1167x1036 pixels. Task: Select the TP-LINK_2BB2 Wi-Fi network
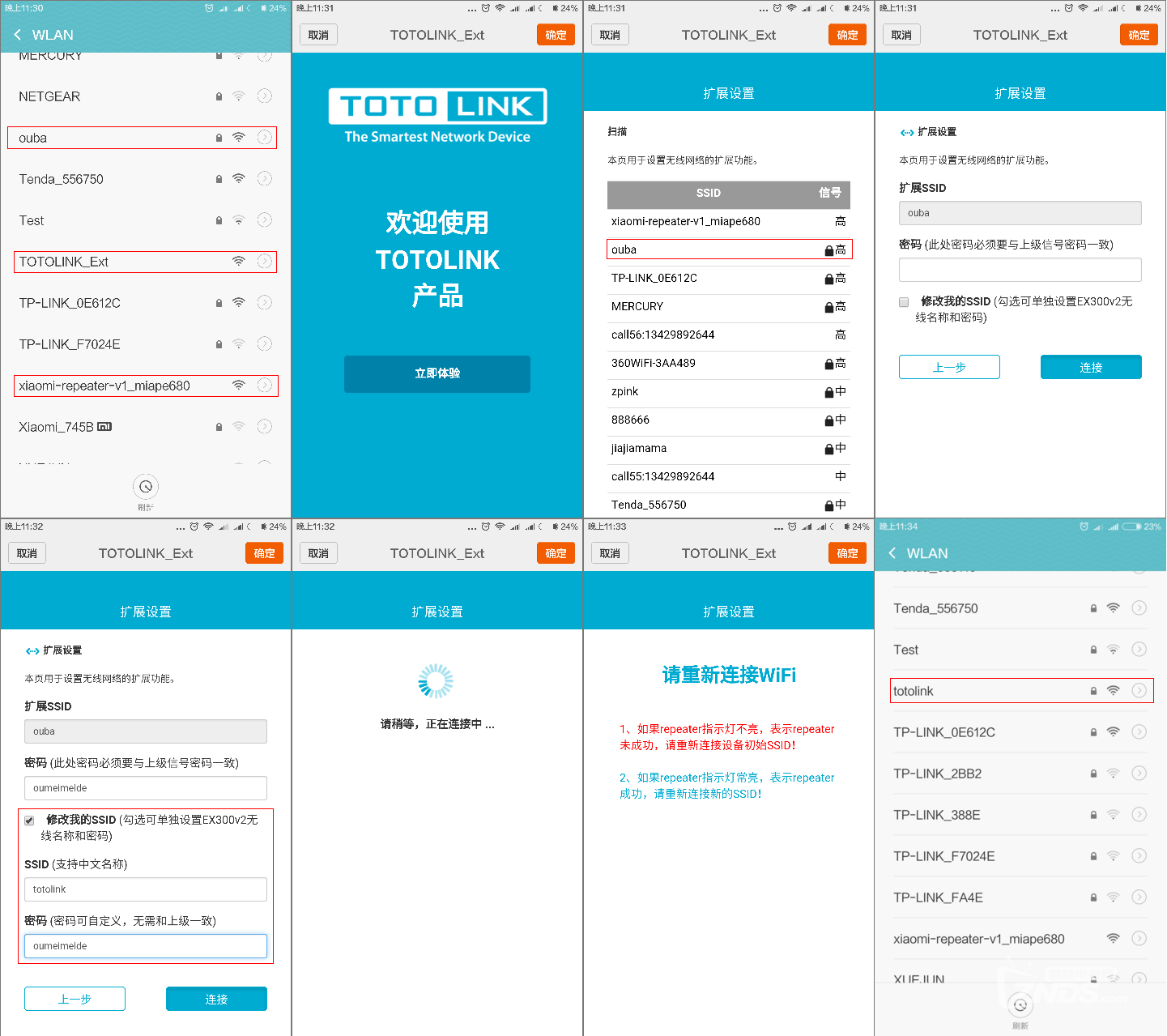point(1020,773)
